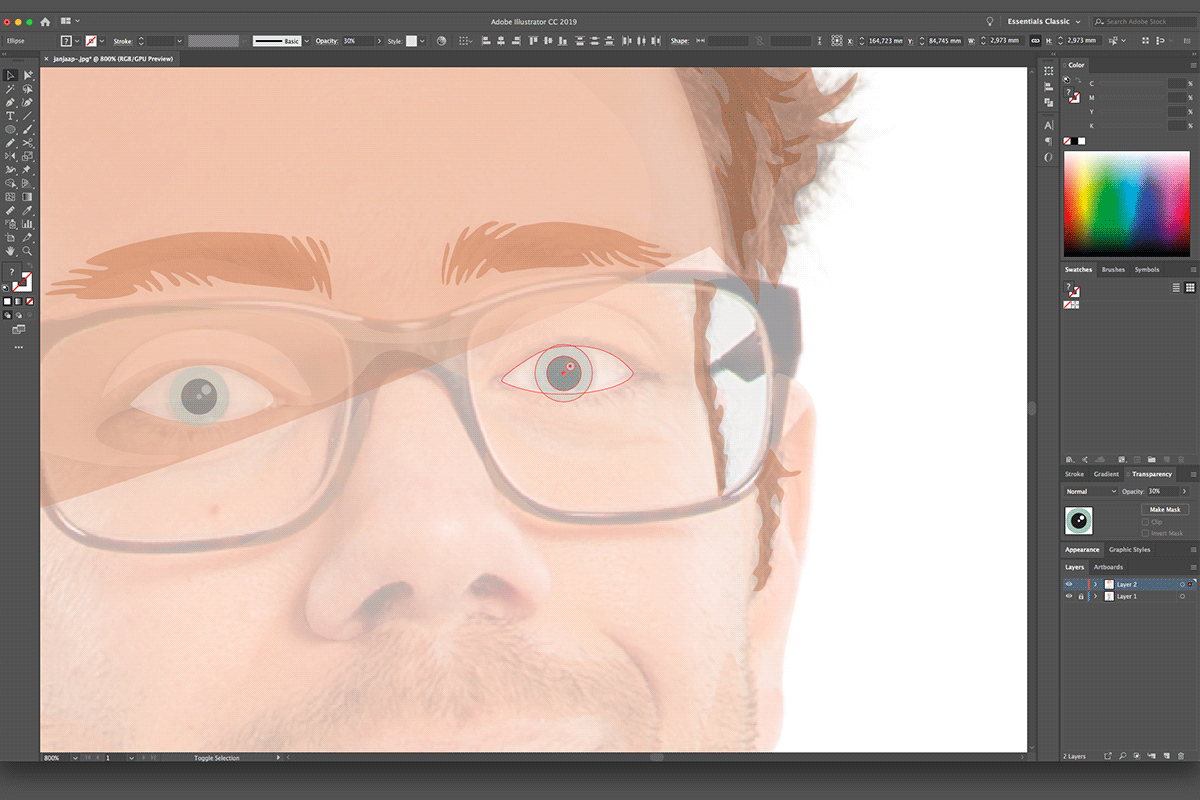Click the Search Adobe Stock field
The image size is (1200, 800).
pyautogui.click(x=1144, y=21)
